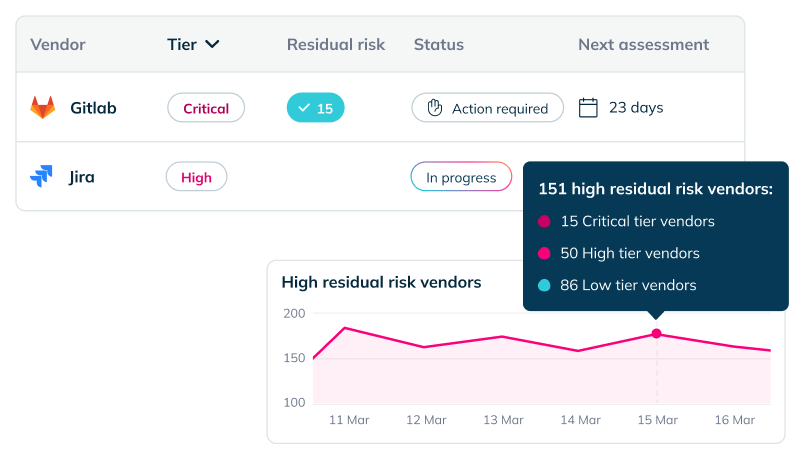Click the pink High tier legend dot
The image size is (805, 460).
tap(544, 253)
